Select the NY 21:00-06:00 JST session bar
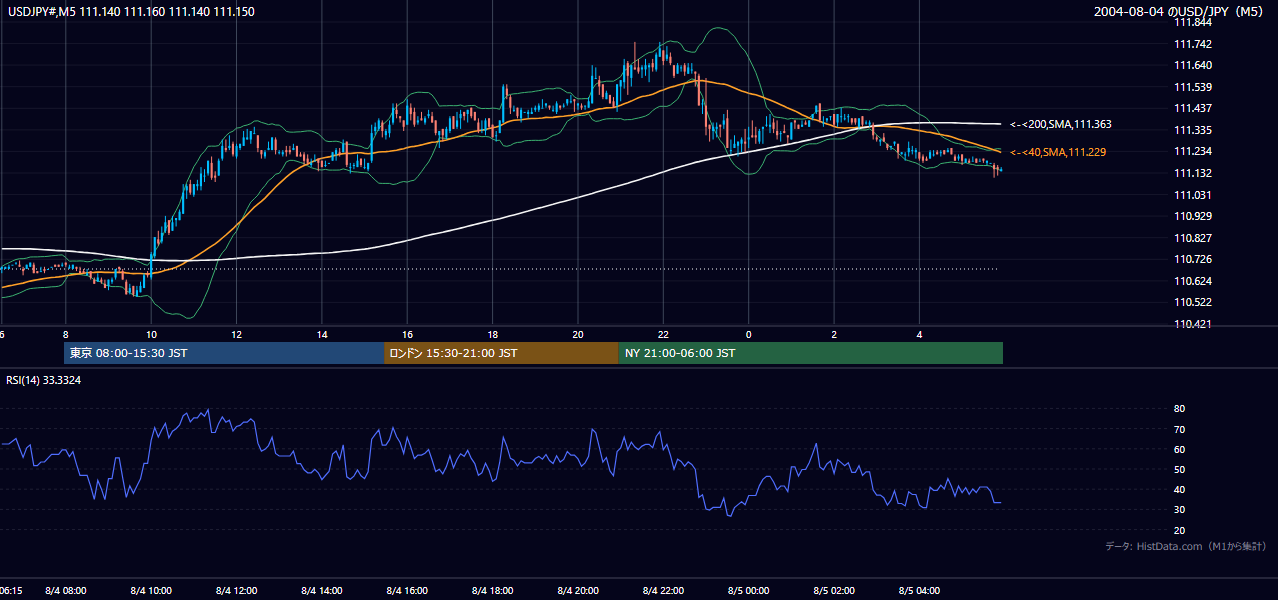The height and width of the screenshot is (600, 1278). 810,353
